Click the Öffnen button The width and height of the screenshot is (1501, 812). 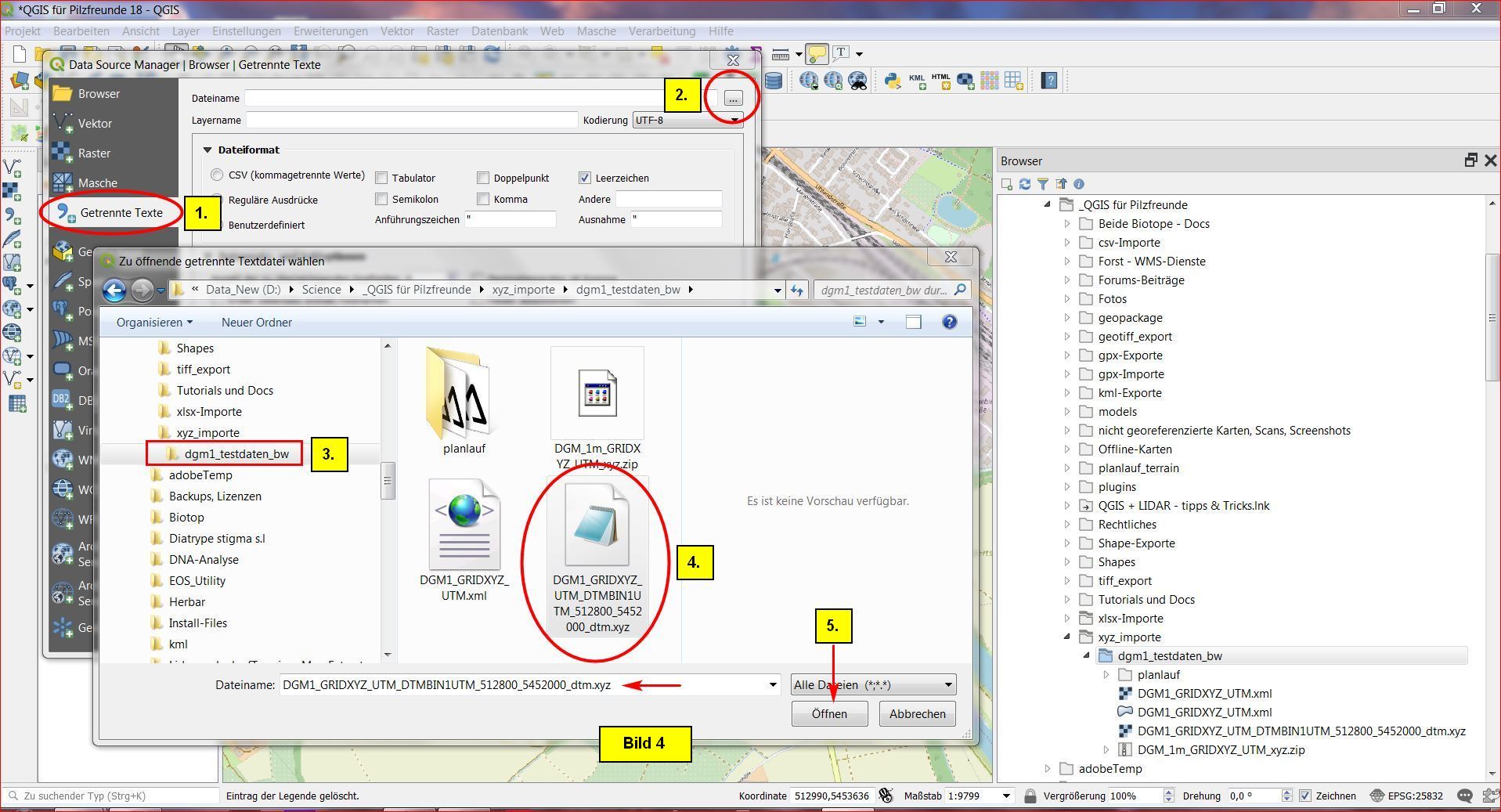pos(829,714)
